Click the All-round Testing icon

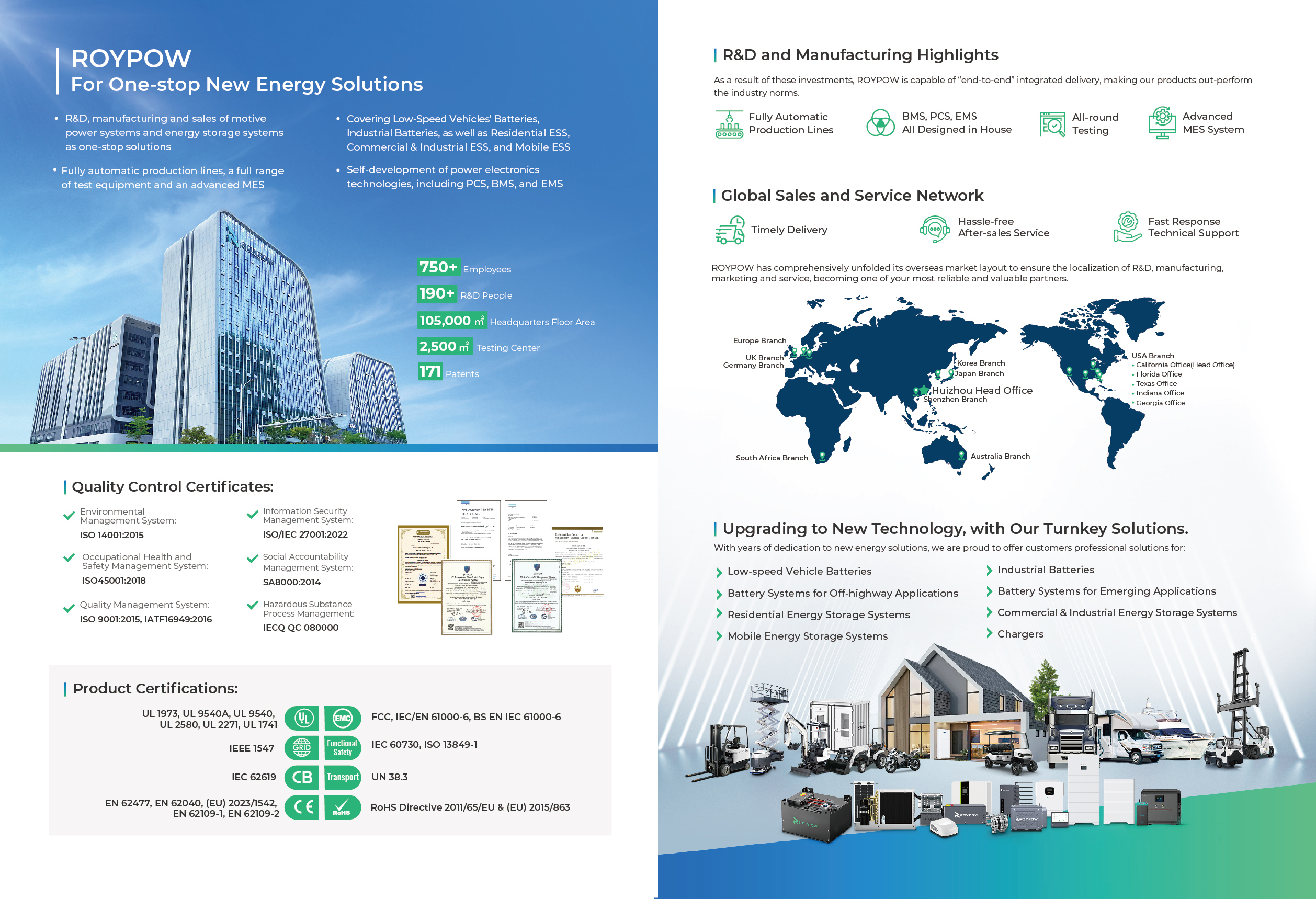pos(1053,124)
